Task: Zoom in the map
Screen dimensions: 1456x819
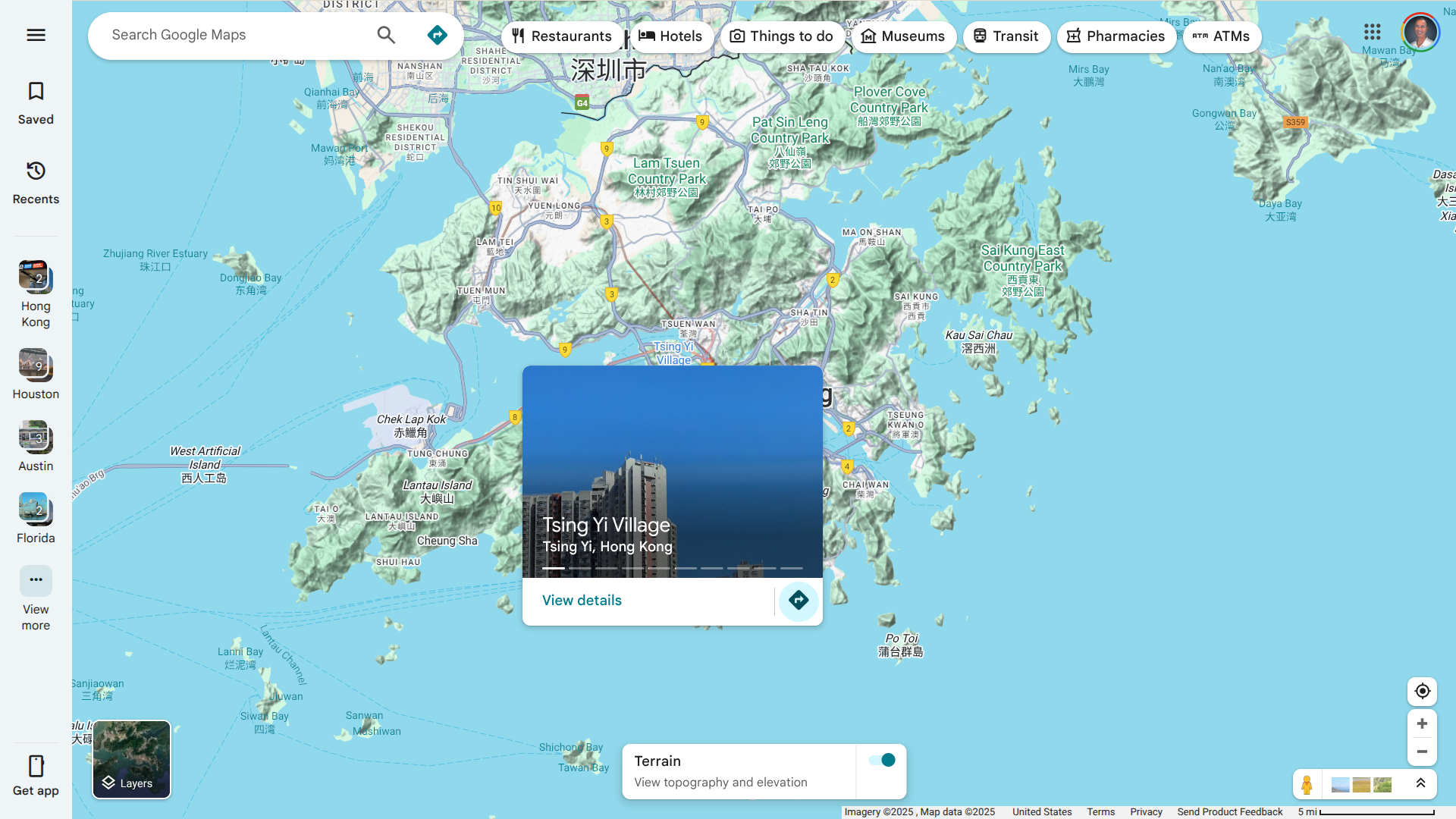Action: (1422, 723)
